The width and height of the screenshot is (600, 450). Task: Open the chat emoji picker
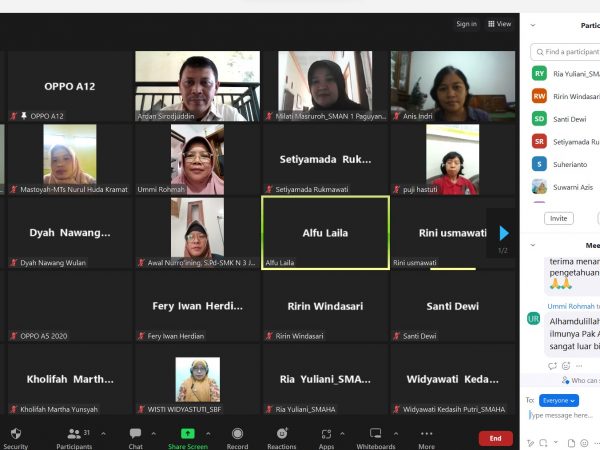point(584,443)
